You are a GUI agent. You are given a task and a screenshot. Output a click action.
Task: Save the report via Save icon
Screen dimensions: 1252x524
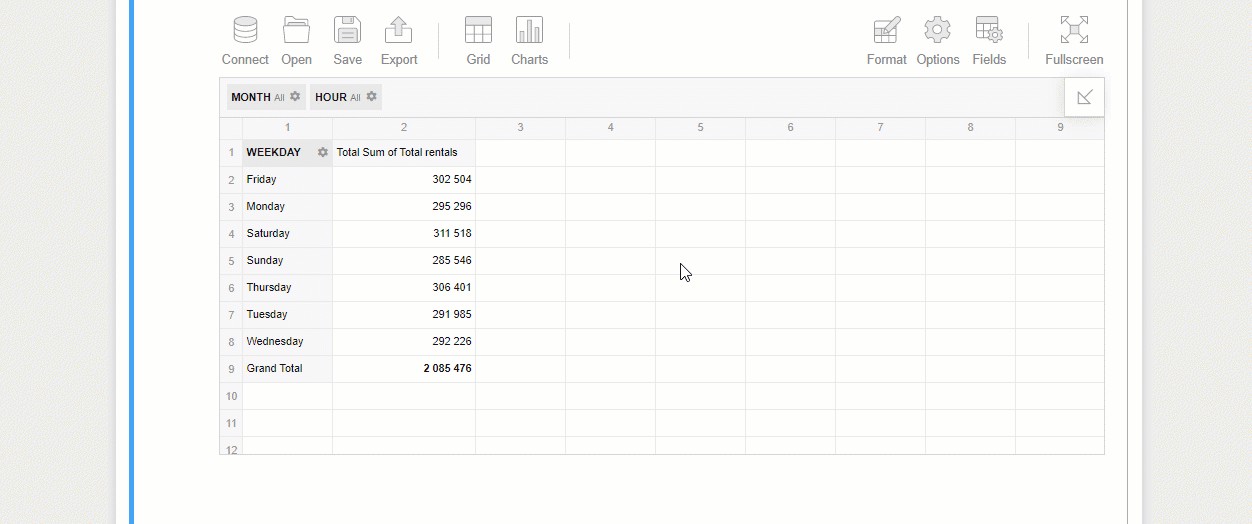coord(347,30)
